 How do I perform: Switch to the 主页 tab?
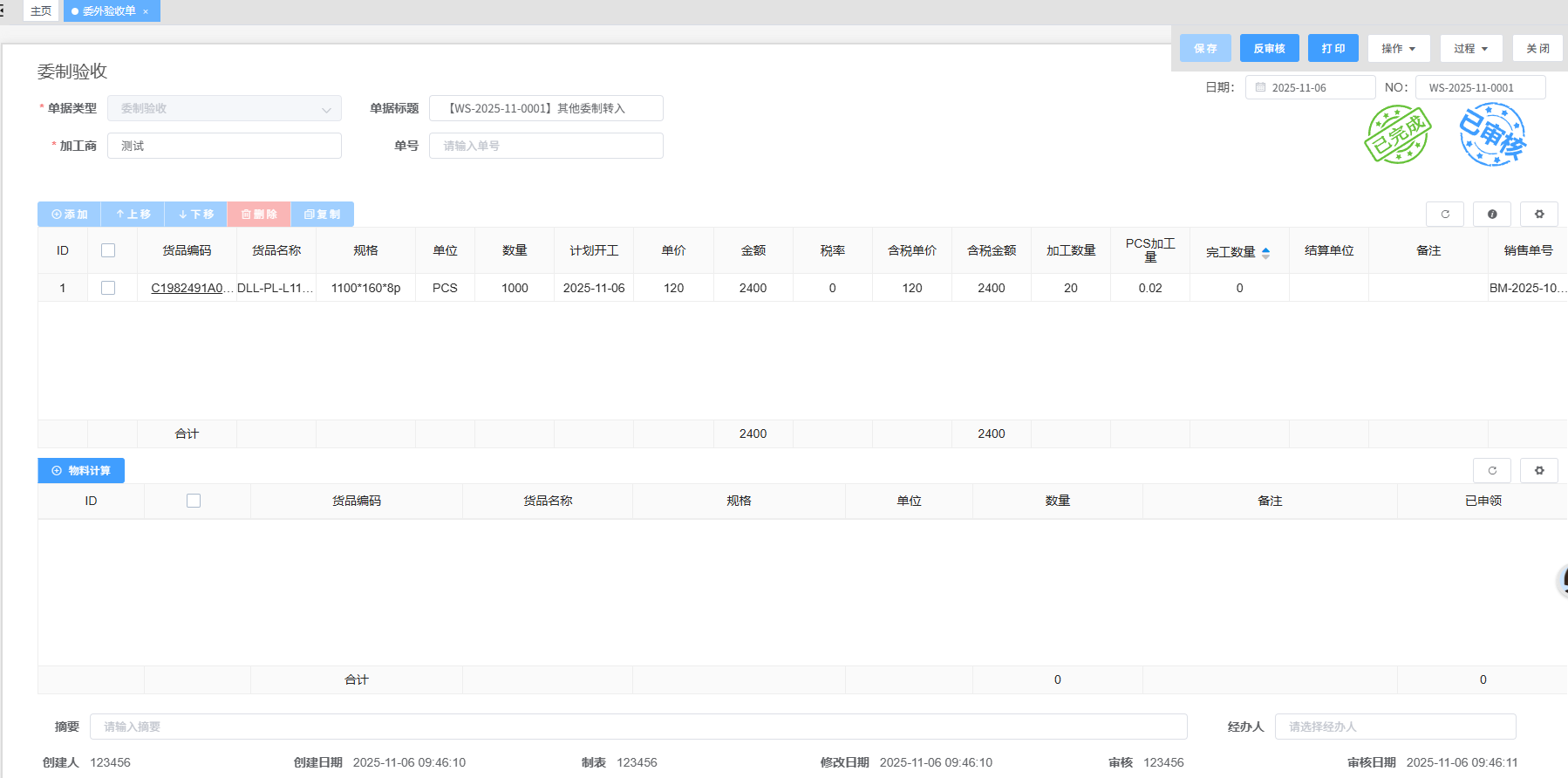[41, 11]
